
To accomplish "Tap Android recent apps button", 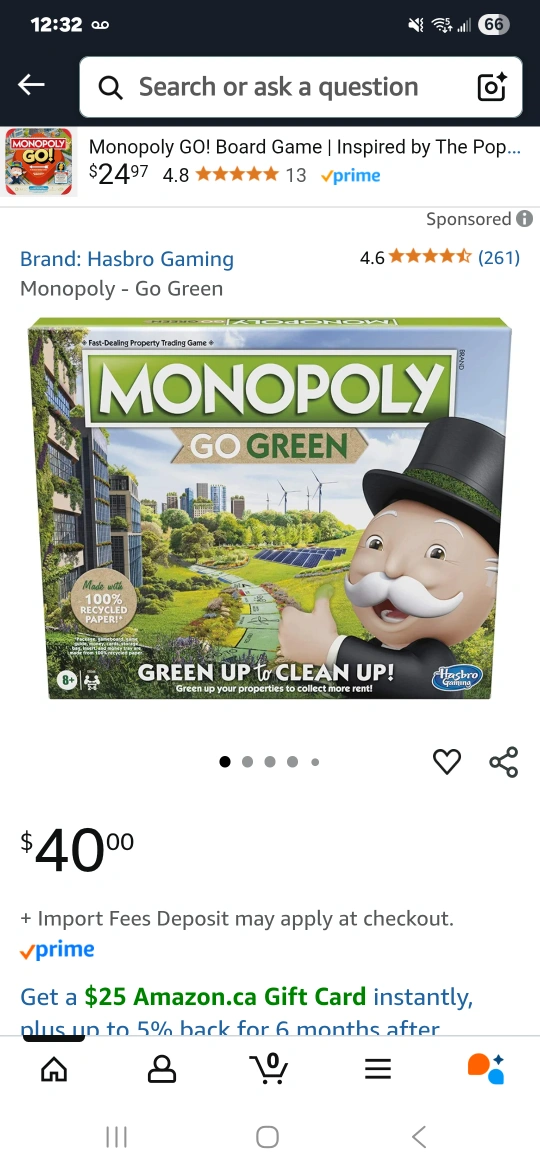I will (x=116, y=1137).
